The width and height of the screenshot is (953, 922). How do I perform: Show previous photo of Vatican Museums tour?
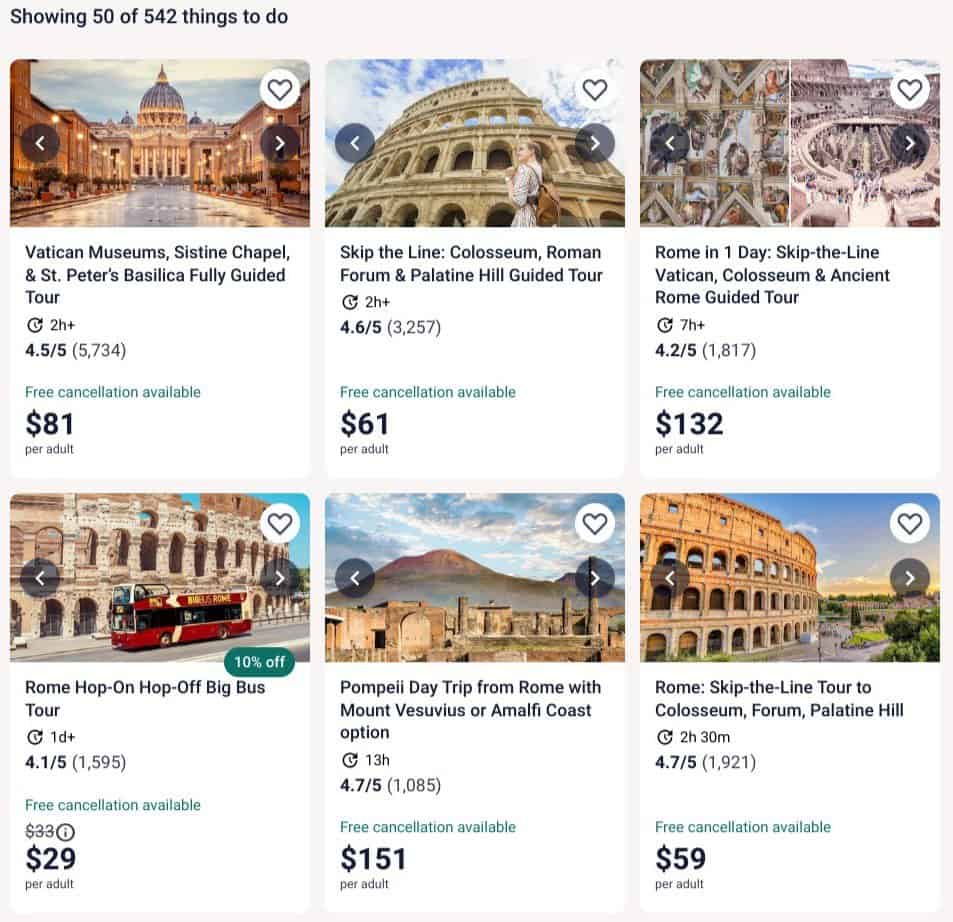coord(40,143)
